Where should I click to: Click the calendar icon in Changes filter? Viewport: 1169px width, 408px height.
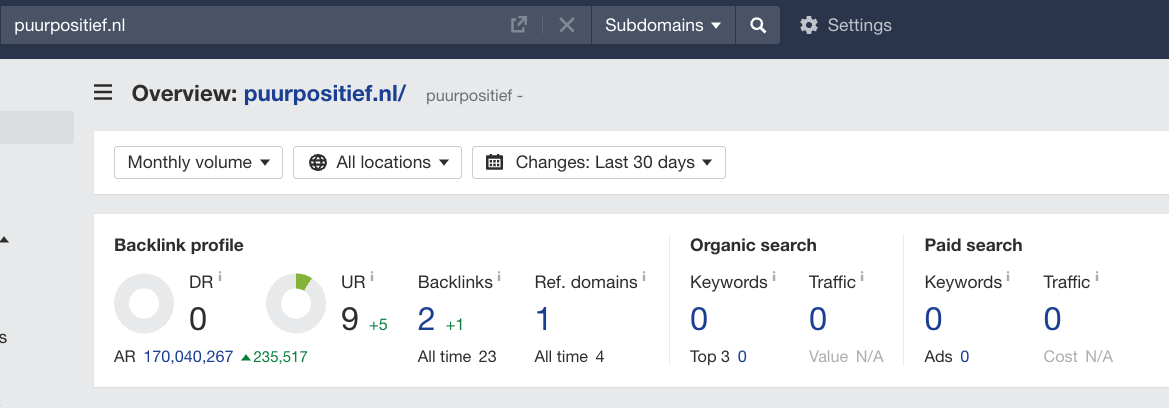point(494,163)
